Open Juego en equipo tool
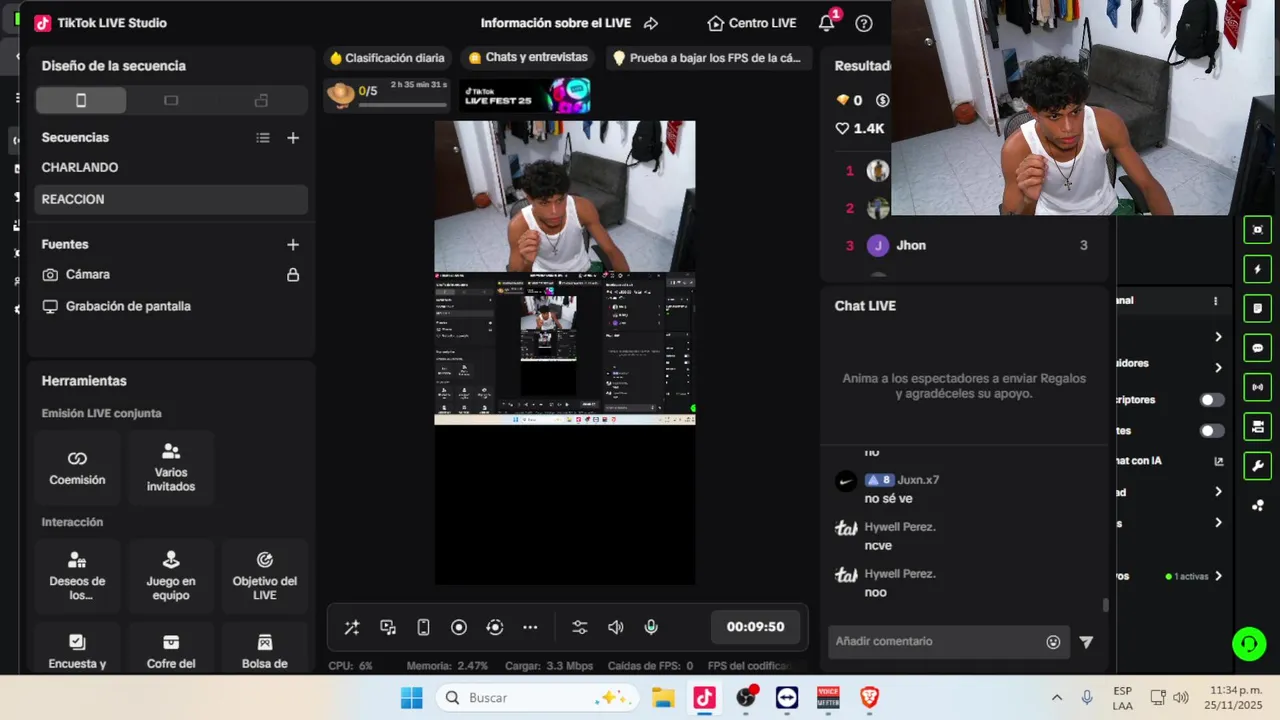This screenshot has width=1280, height=720. click(x=171, y=577)
